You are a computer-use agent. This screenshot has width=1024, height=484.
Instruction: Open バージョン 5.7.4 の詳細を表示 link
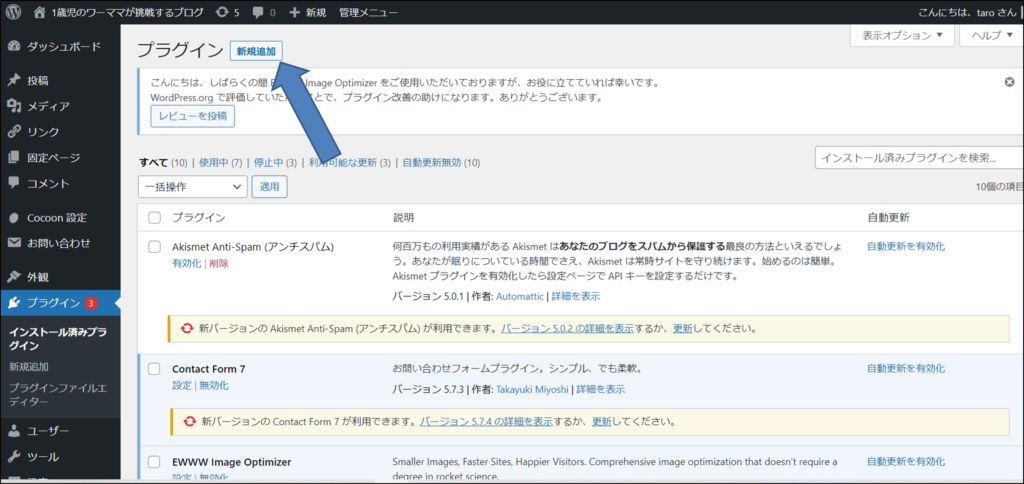click(487, 421)
